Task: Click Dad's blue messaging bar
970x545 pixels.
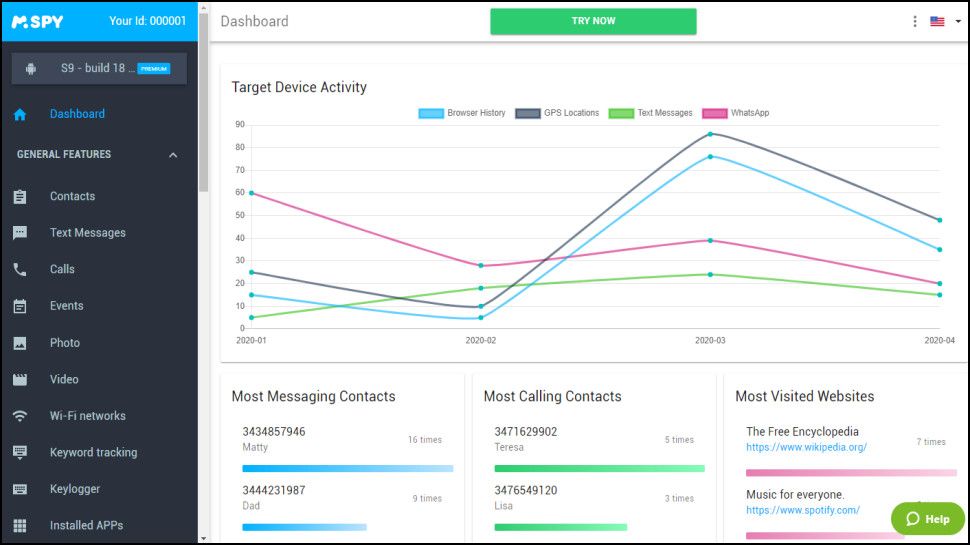Action: click(304, 528)
